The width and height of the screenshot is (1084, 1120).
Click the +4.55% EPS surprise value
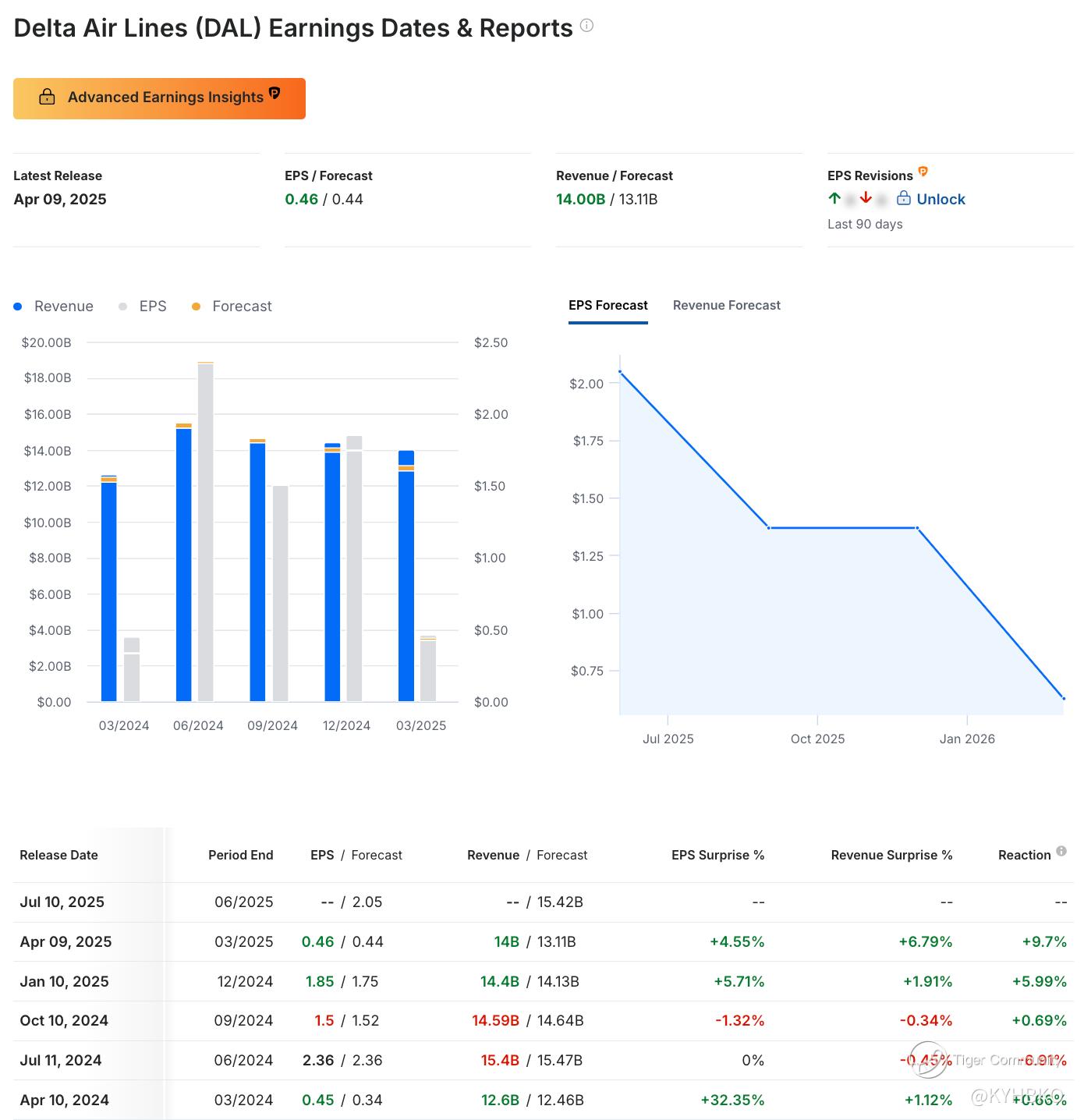[737, 942]
